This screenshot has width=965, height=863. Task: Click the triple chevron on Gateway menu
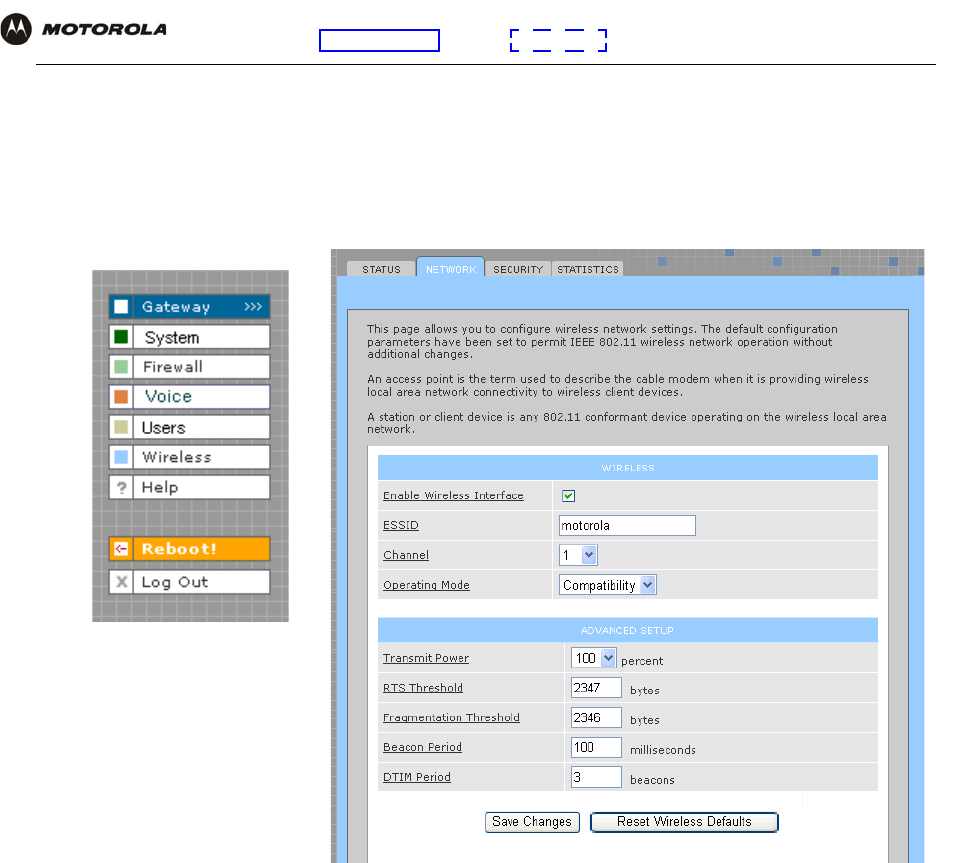[253, 307]
